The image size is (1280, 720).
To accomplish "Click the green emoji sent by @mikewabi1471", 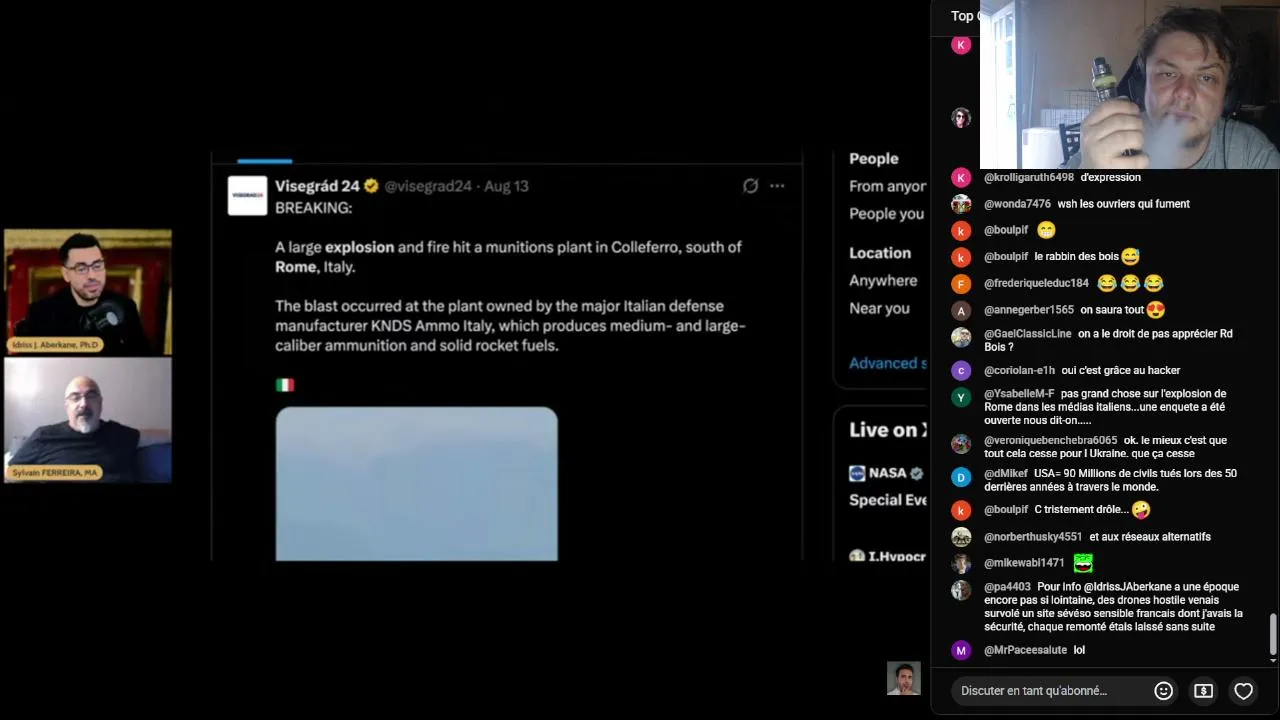I will click(x=1083, y=563).
